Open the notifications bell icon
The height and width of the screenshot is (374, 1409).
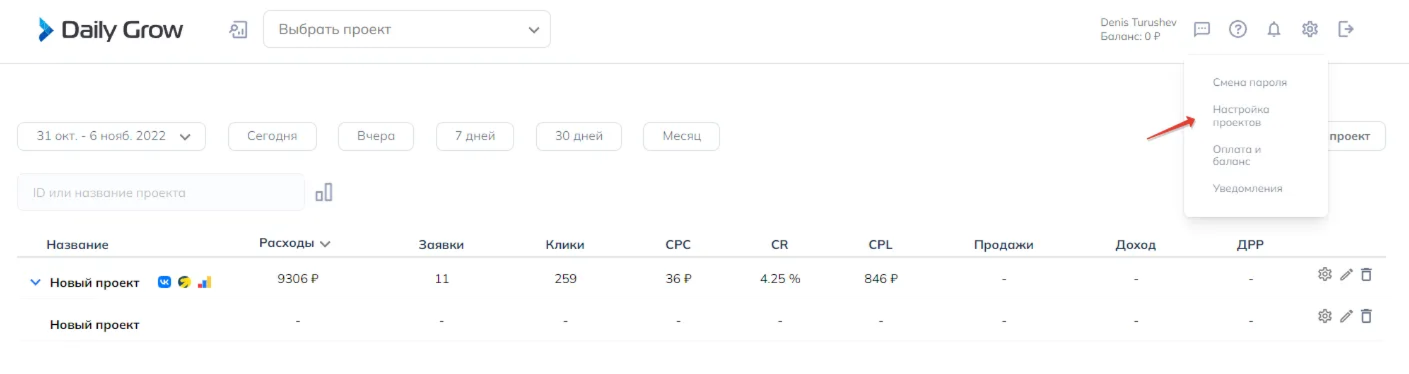click(1274, 29)
